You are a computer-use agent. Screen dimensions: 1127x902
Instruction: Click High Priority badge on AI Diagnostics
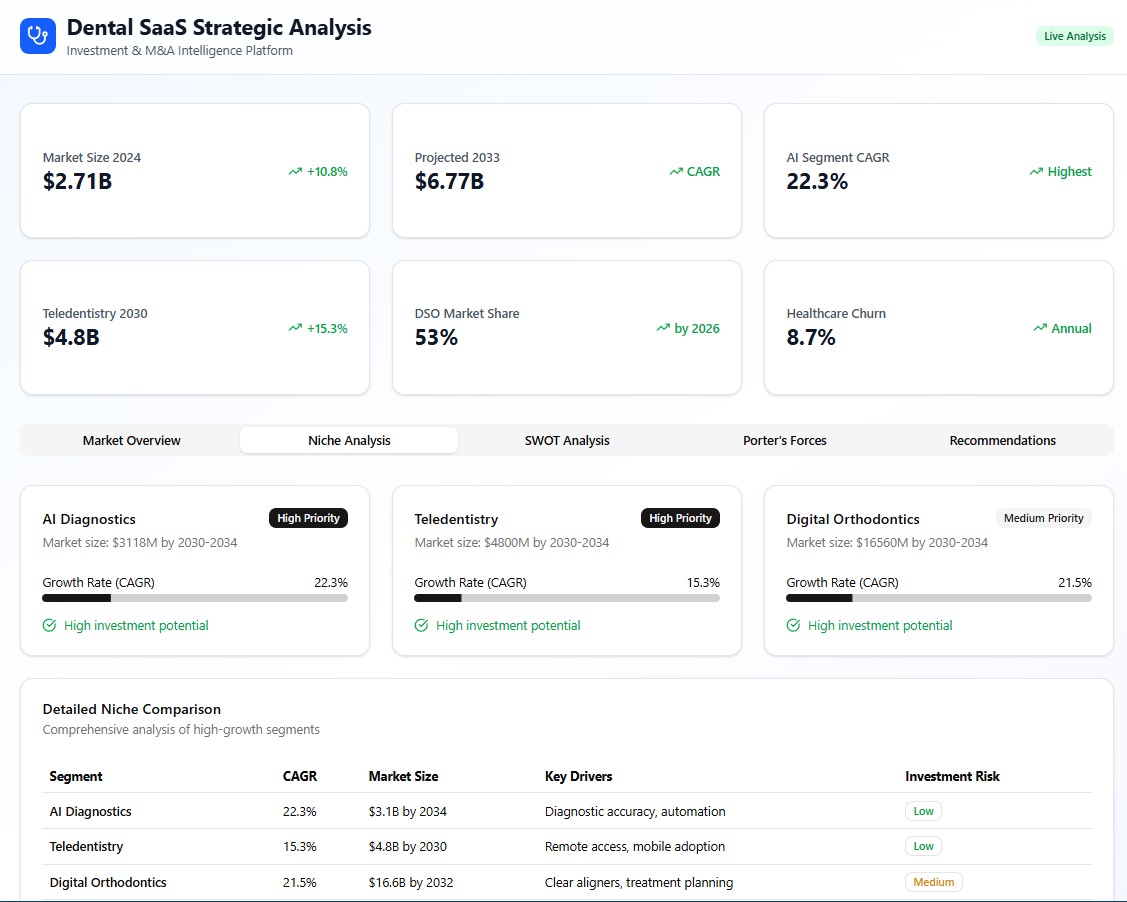[x=308, y=518]
